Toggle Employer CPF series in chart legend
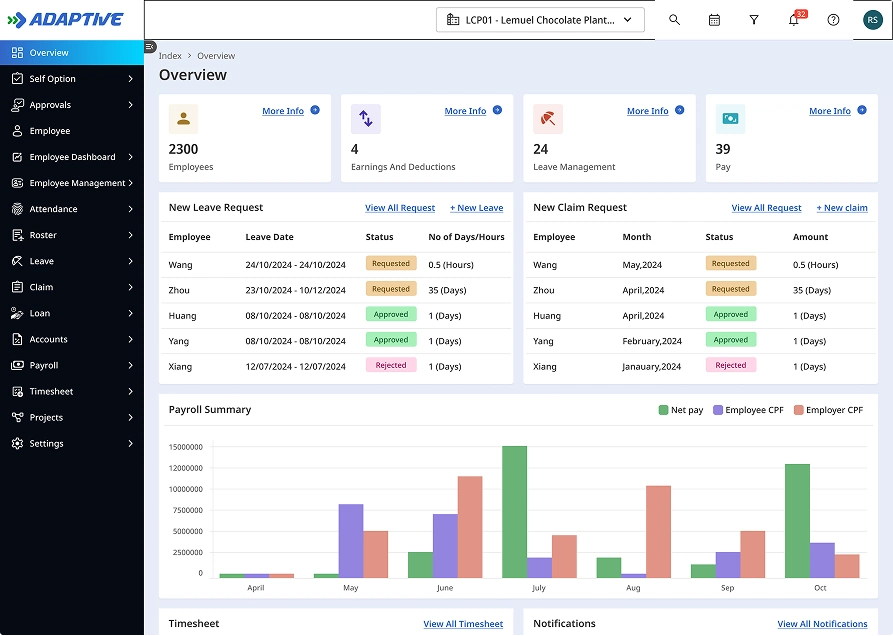 coord(828,410)
